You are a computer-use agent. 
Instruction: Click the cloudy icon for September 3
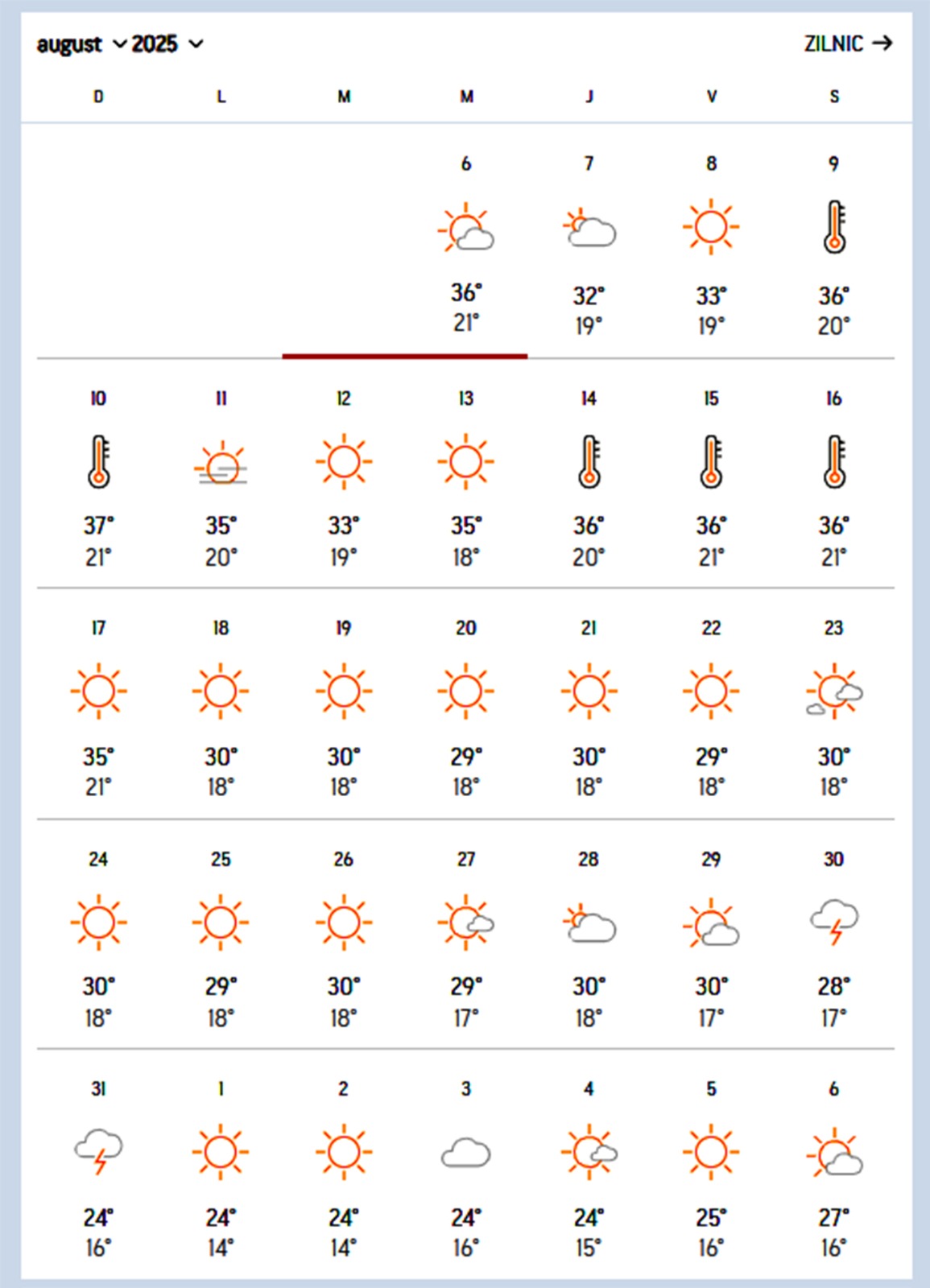(x=465, y=1153)
